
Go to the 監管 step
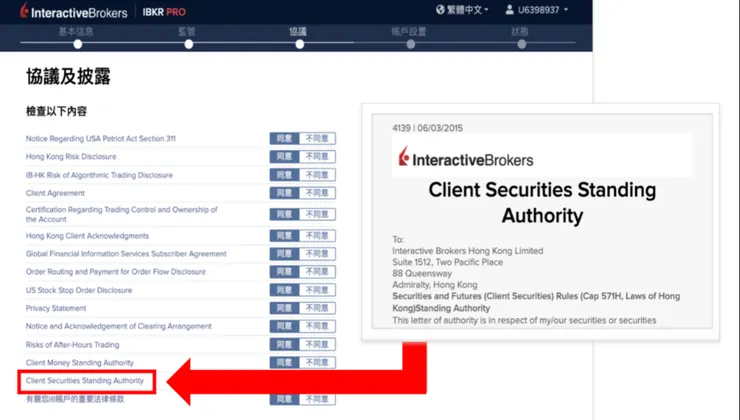coord(187,32)
